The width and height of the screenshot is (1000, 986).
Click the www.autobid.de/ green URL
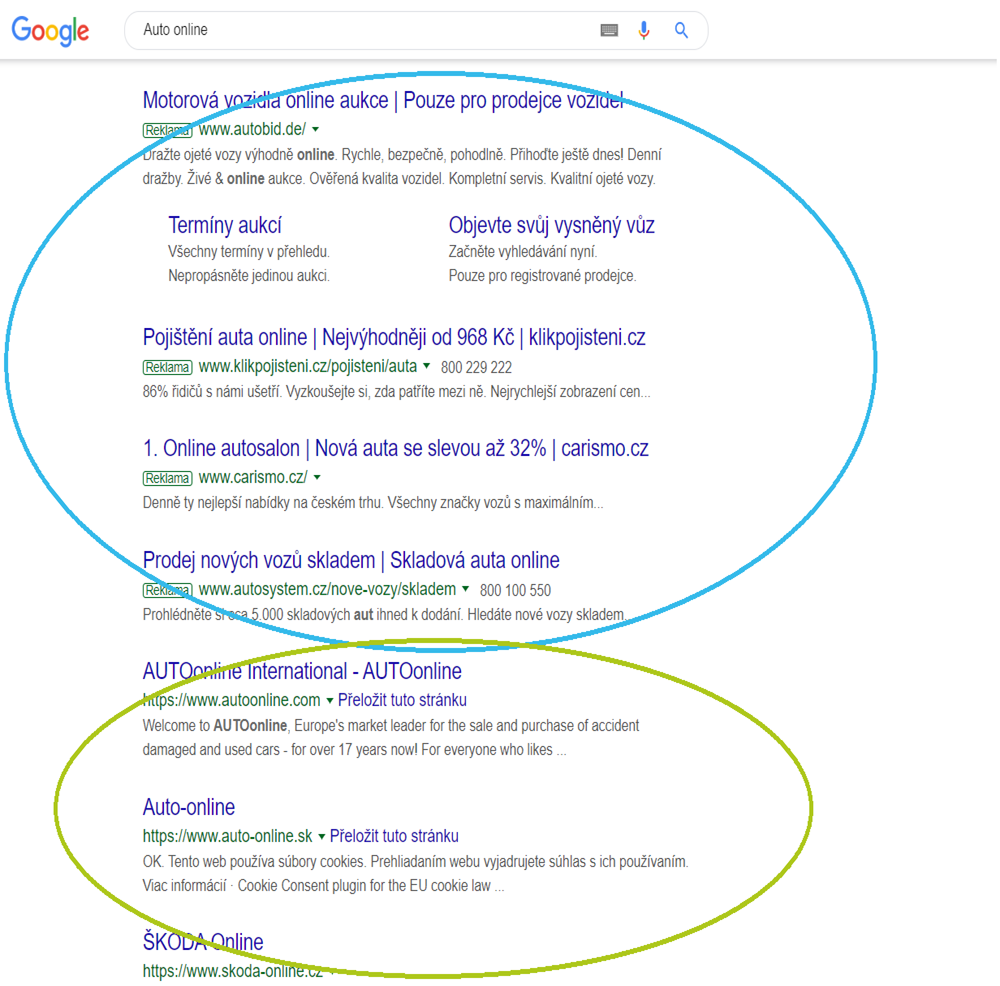point(252,129)
